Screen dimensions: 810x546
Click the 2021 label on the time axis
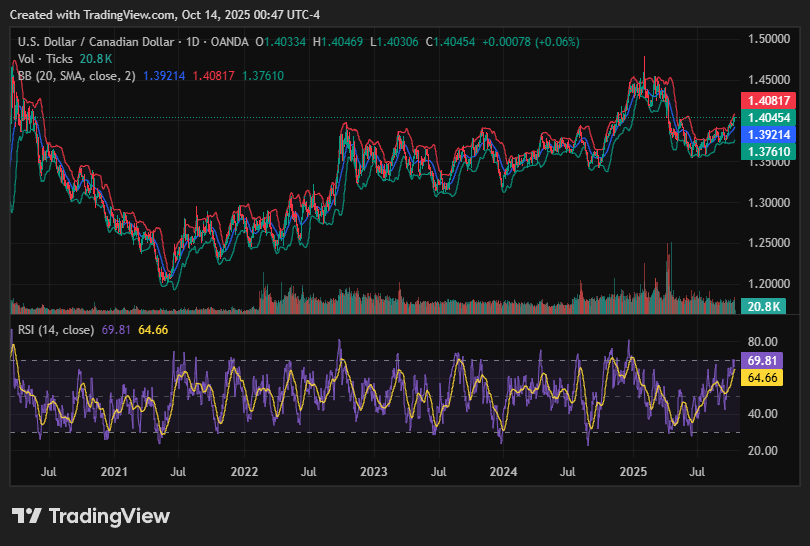(114, 471)
